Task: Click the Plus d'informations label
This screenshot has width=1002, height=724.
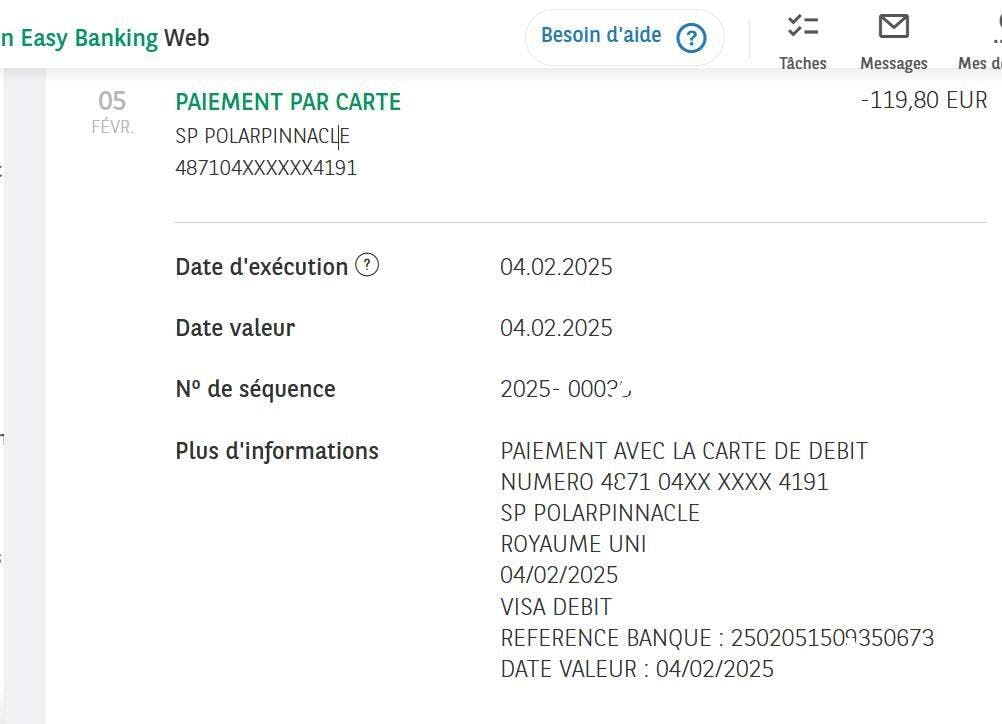Action: 277,451
